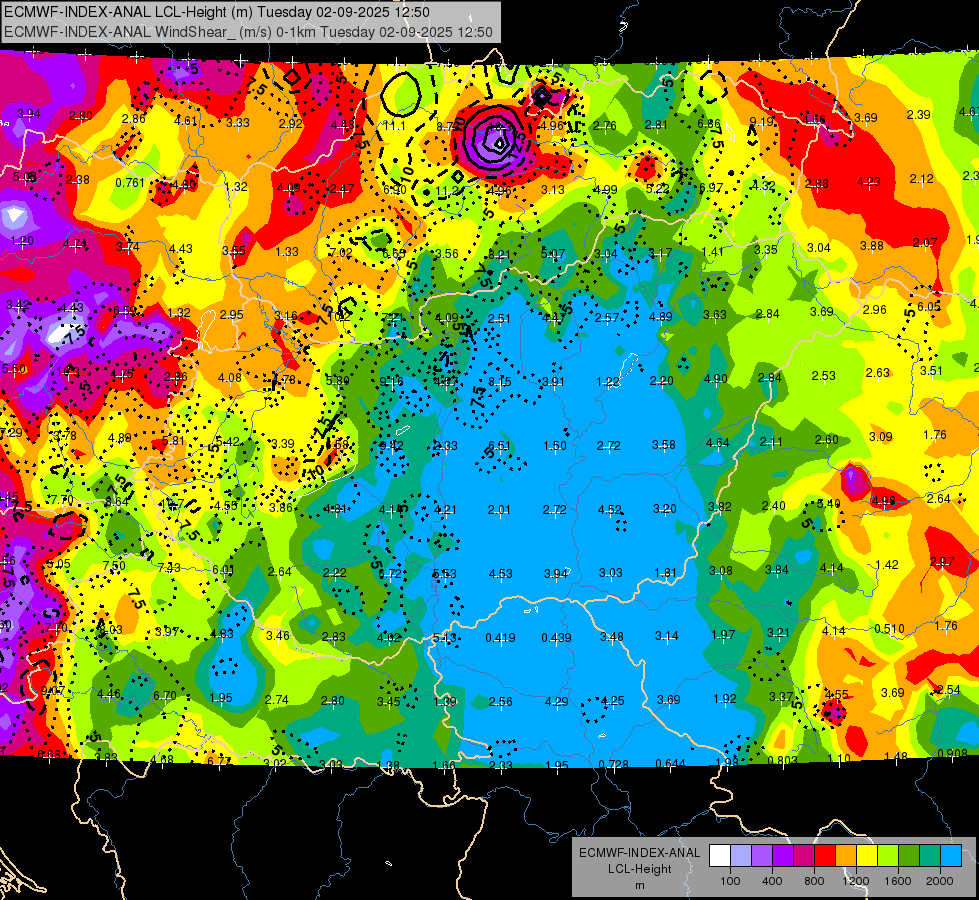Click the wind shear value 0.728

click(614, 764)
